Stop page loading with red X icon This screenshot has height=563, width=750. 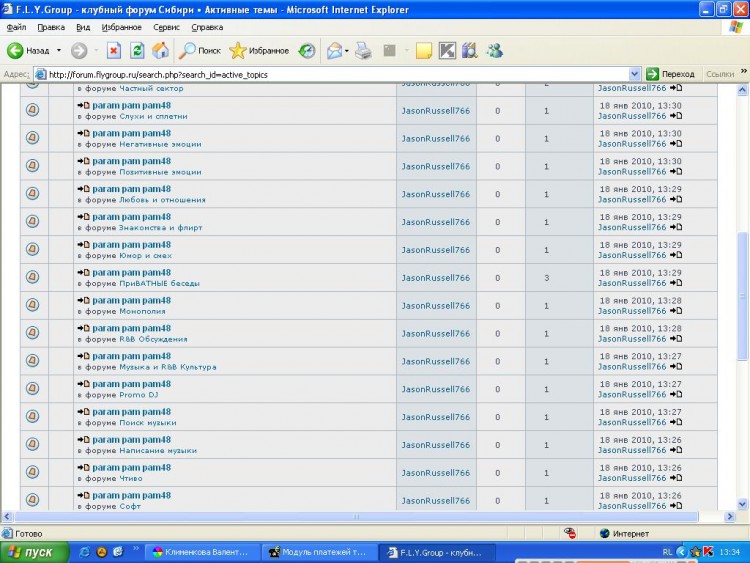pyautogui.click(x=113, y=50)
